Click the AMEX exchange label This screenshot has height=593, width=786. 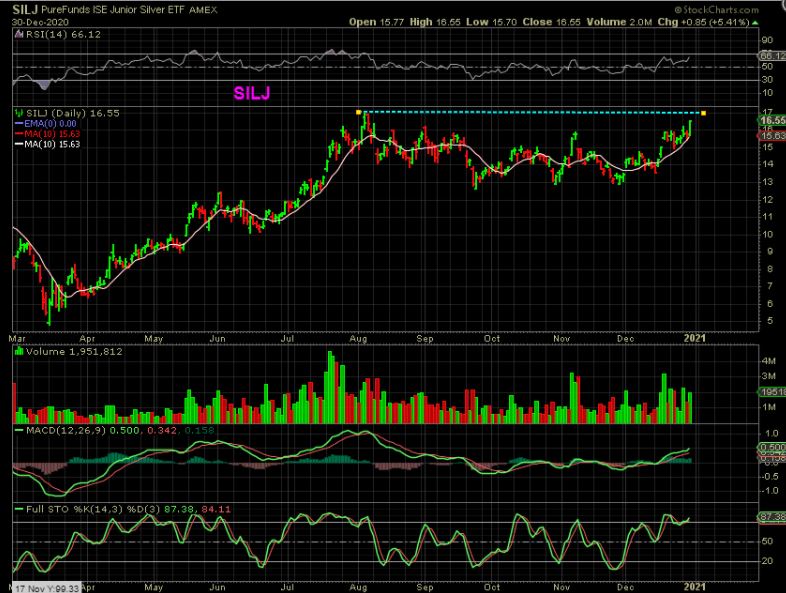click(x=203, y=10)
